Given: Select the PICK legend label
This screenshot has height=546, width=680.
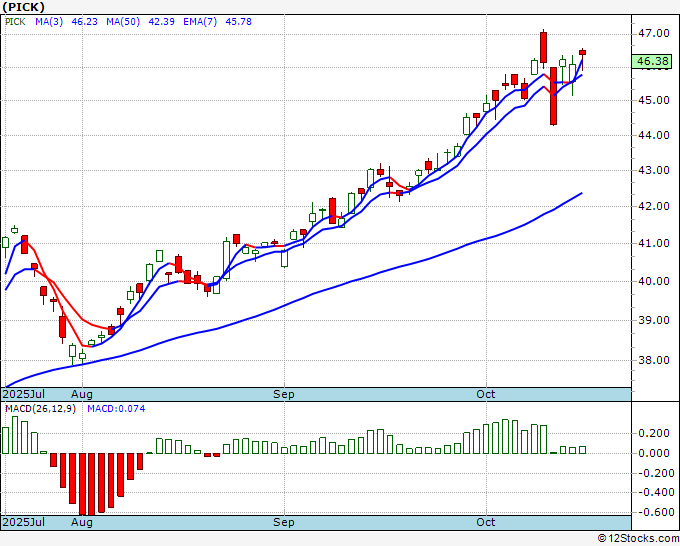Looking at the screenshot, I should (x=15, y=22).
